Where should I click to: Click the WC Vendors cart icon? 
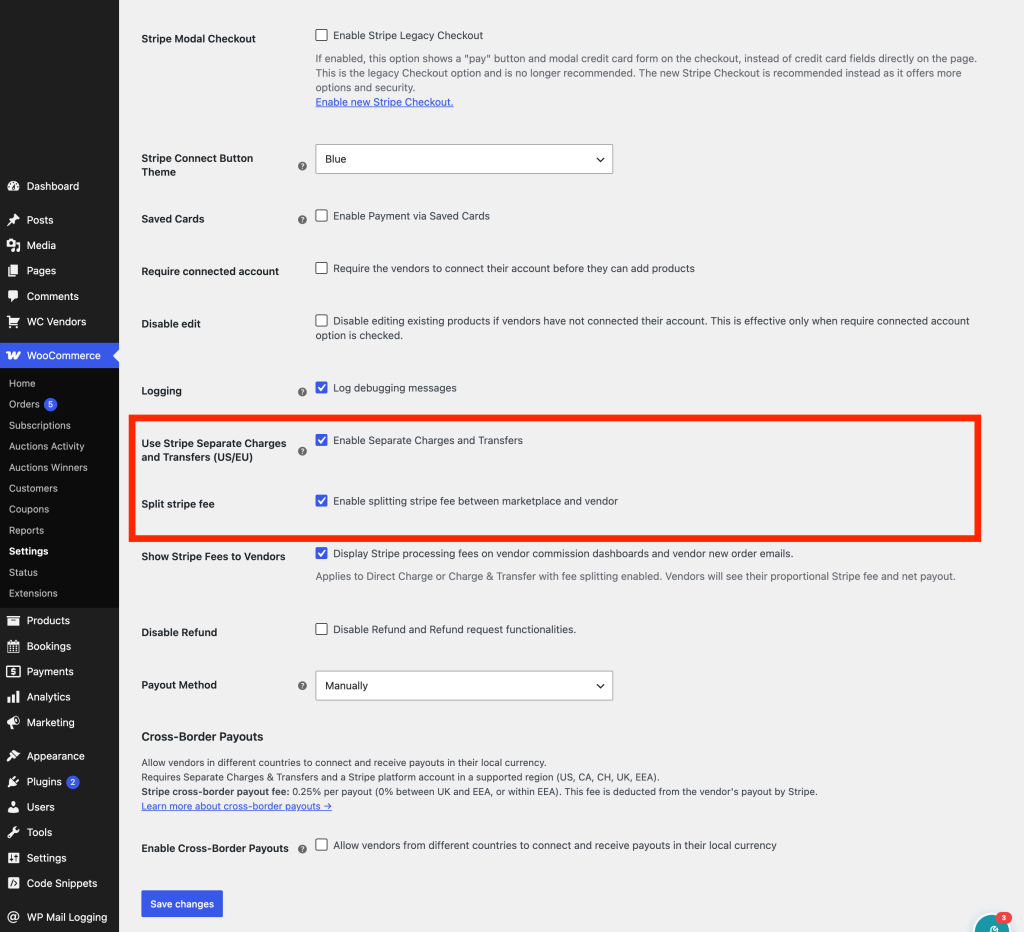pyautogui.click(x=13, y=321)
